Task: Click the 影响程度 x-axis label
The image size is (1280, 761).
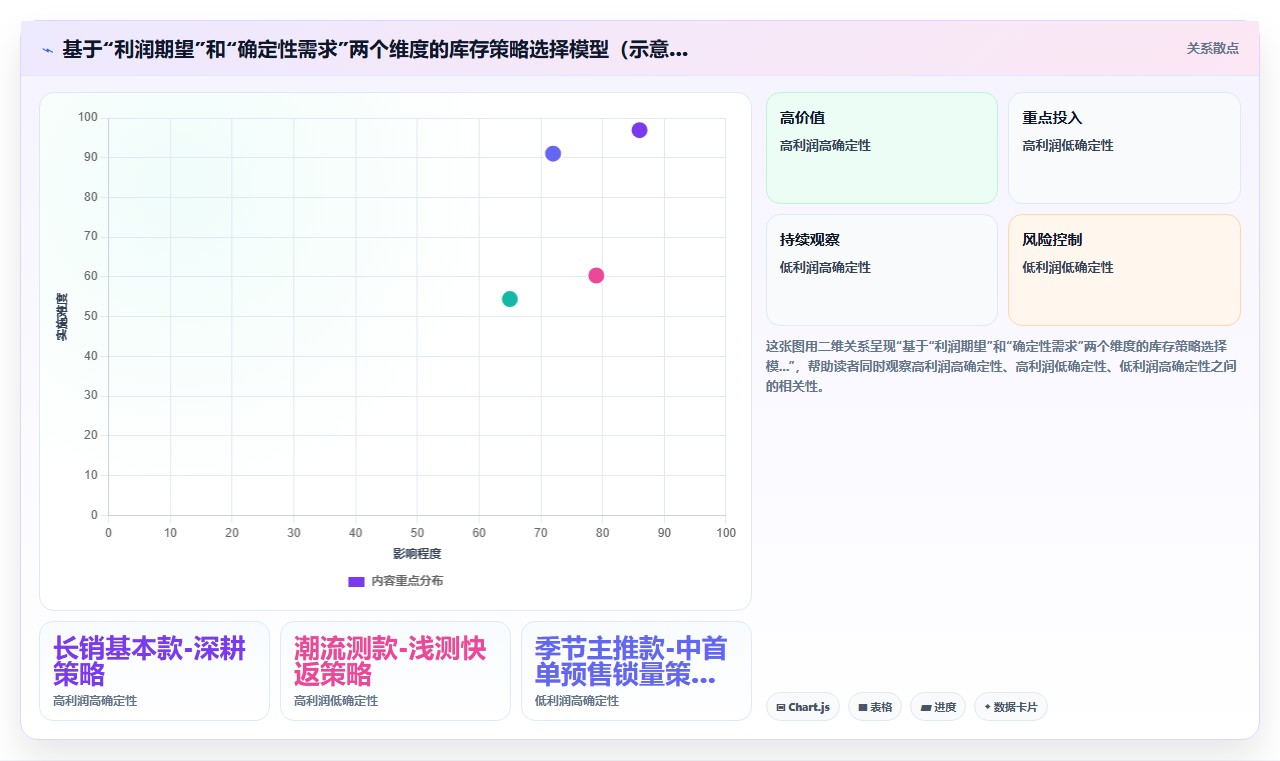Action: click(417, 553)
